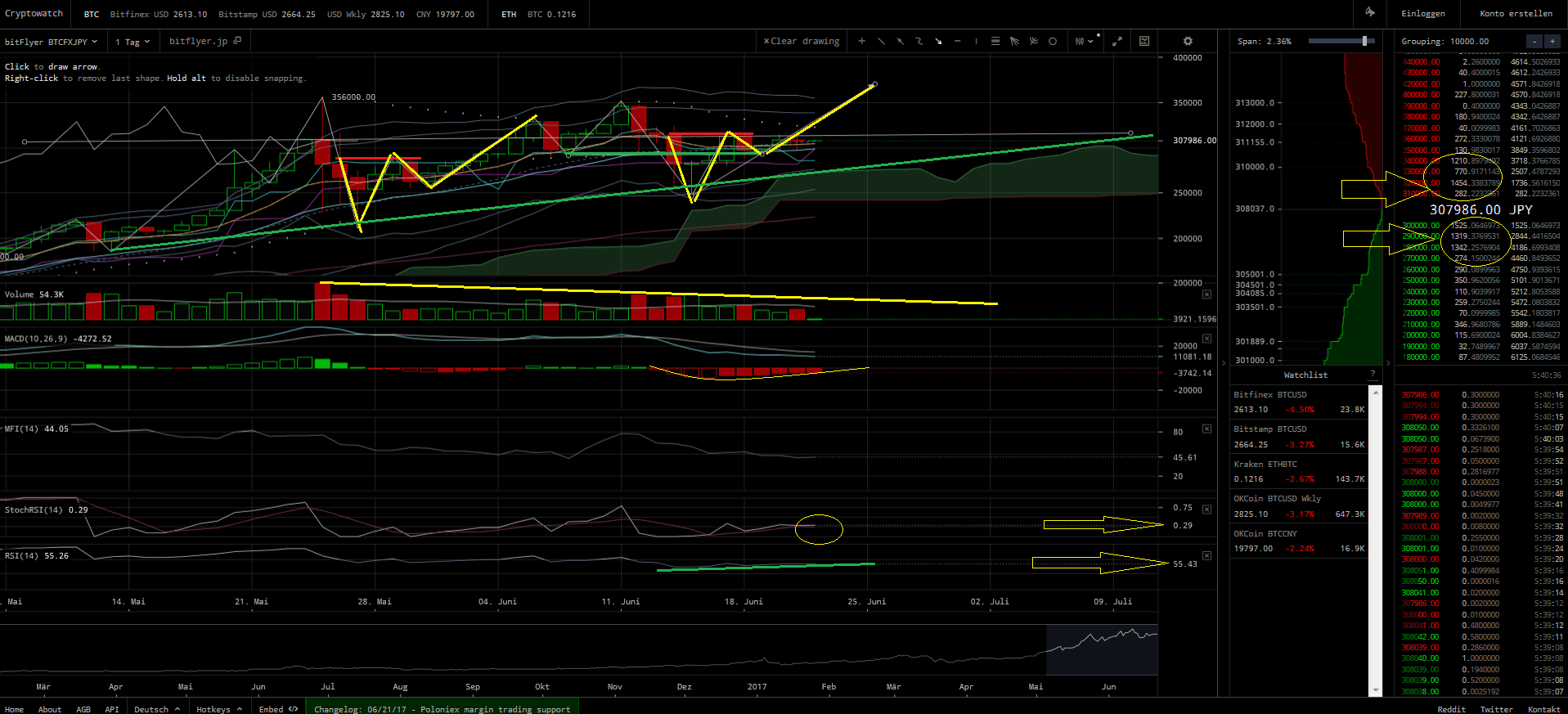Click watchlist scrollbar down arrow
The width and height of the screenshot is (1568, 714).
1376,691
